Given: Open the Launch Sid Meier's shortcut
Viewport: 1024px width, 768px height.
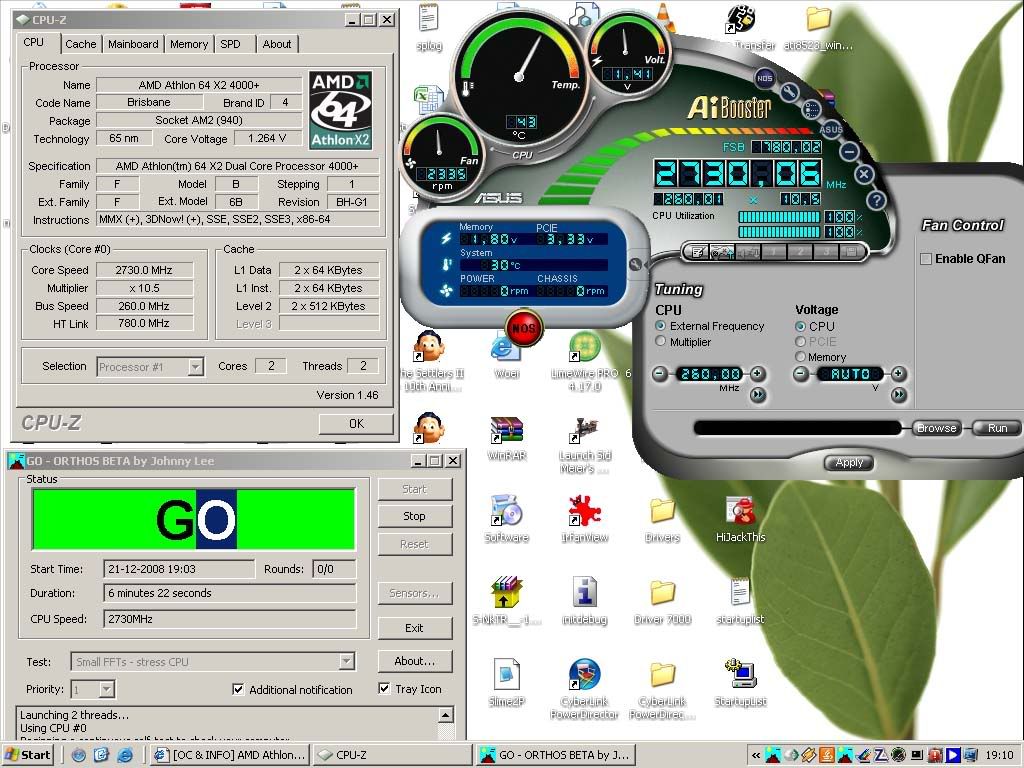Looking at the screenshot, I should pos(584,445).
